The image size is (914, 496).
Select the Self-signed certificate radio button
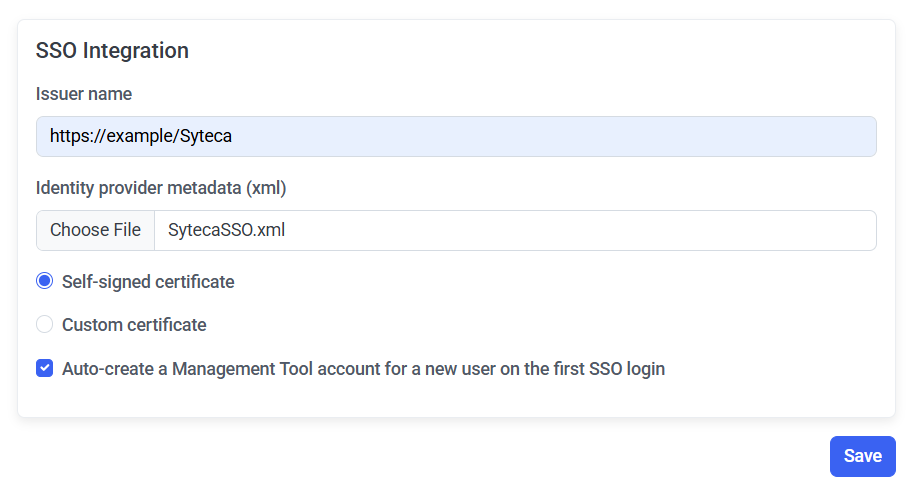click(x=44, y=282)
